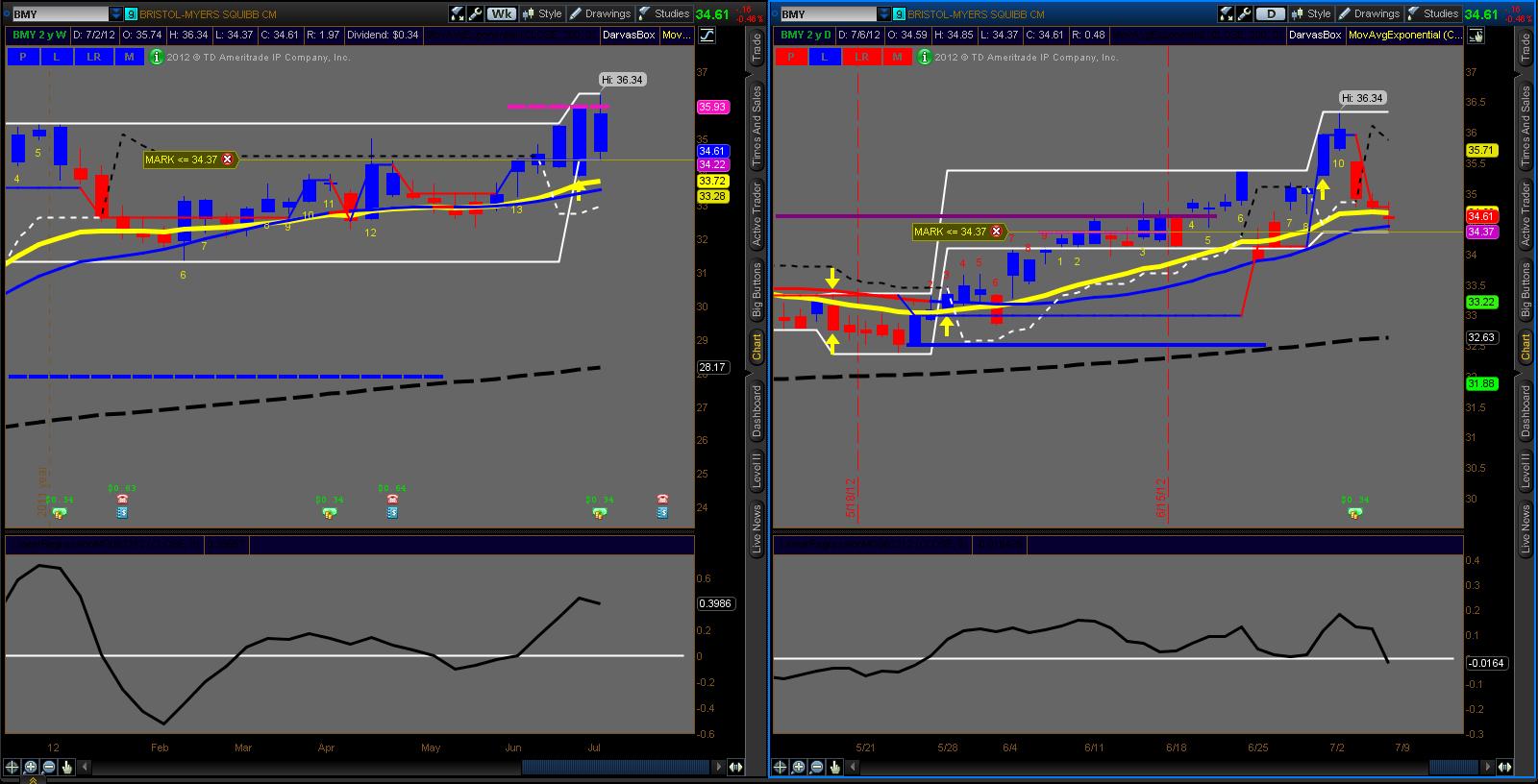Click the BMY 2 y W chart label
The height and width of the screenshot is (784, 1538).
(37, 35)
